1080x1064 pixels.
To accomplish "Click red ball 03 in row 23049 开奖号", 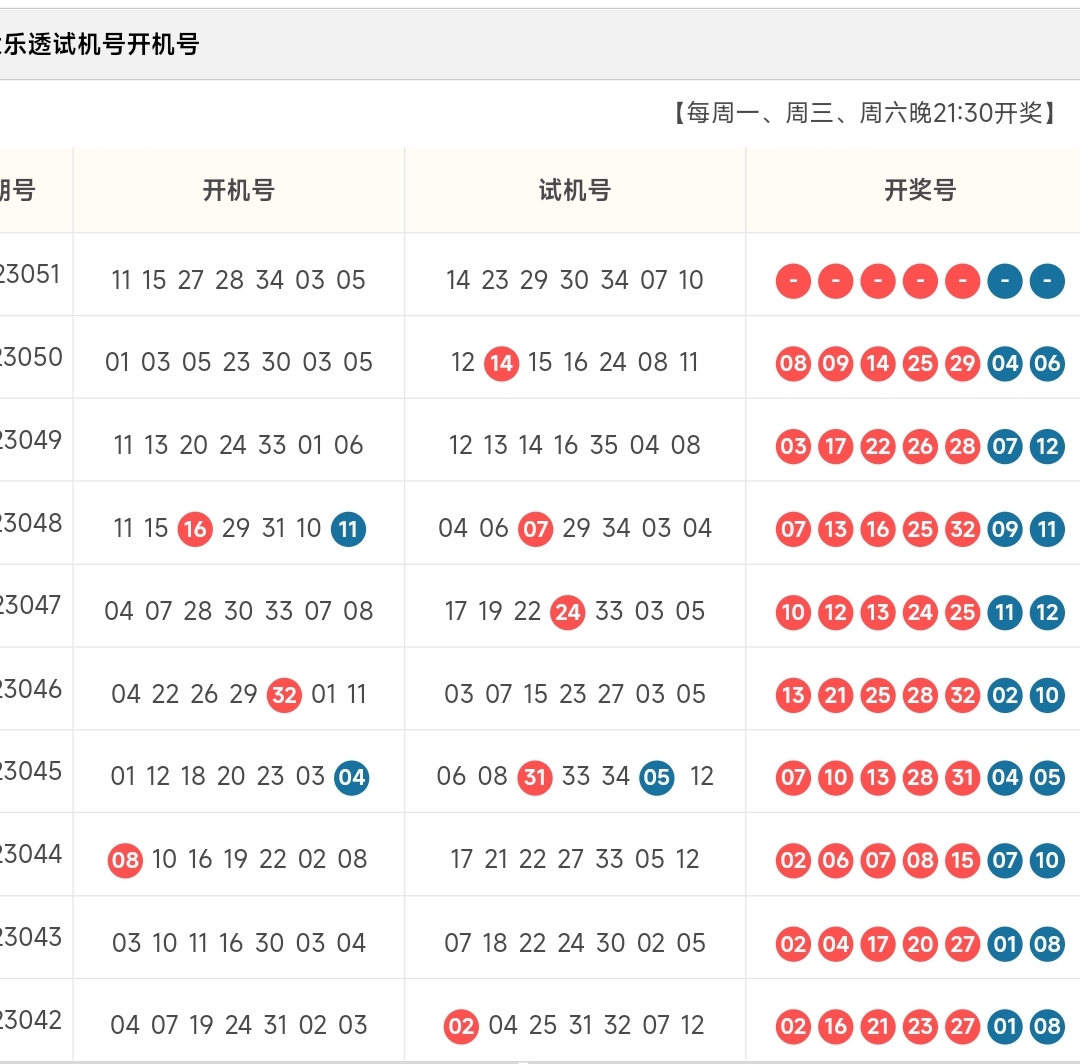I will coord(793,446).
